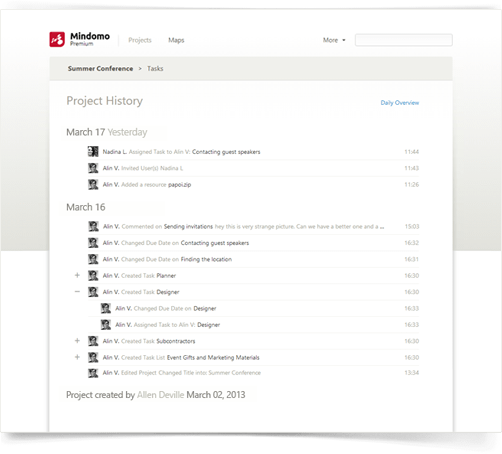Go to Summer Conference breadcrumb
Viewport: 502px width, 454px height.
tap(100, 68)
